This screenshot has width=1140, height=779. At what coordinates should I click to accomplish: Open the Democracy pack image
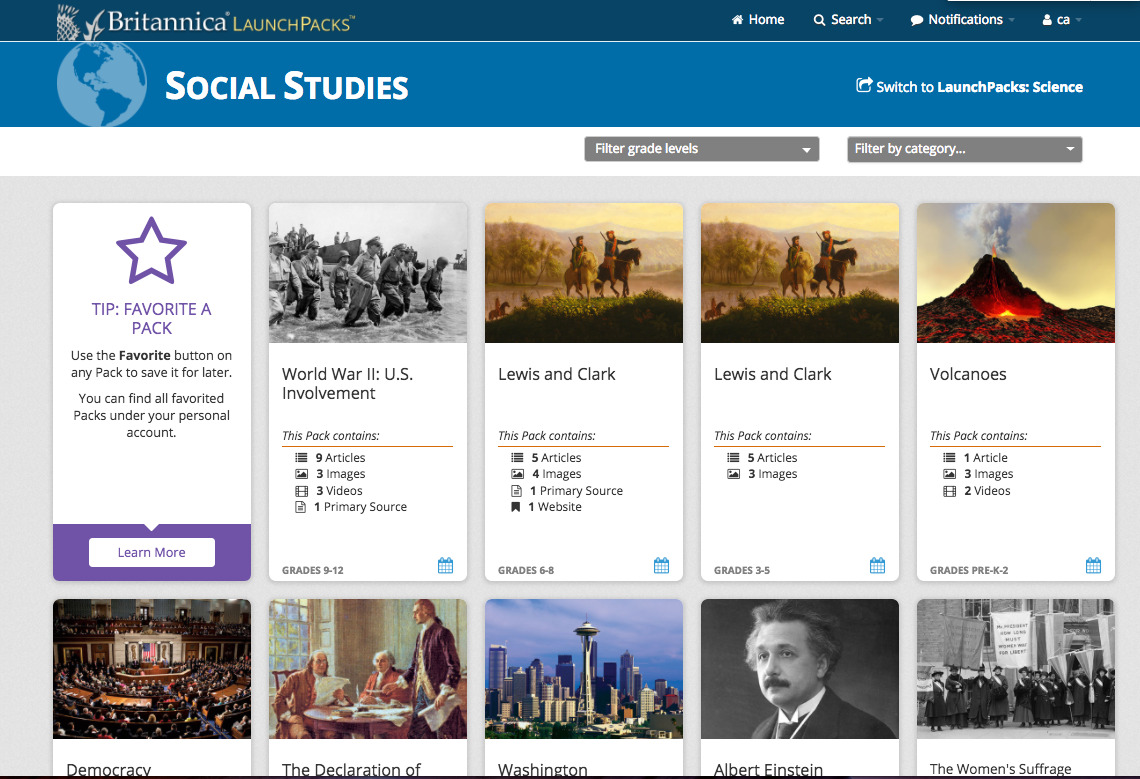[x=152, y=669]
